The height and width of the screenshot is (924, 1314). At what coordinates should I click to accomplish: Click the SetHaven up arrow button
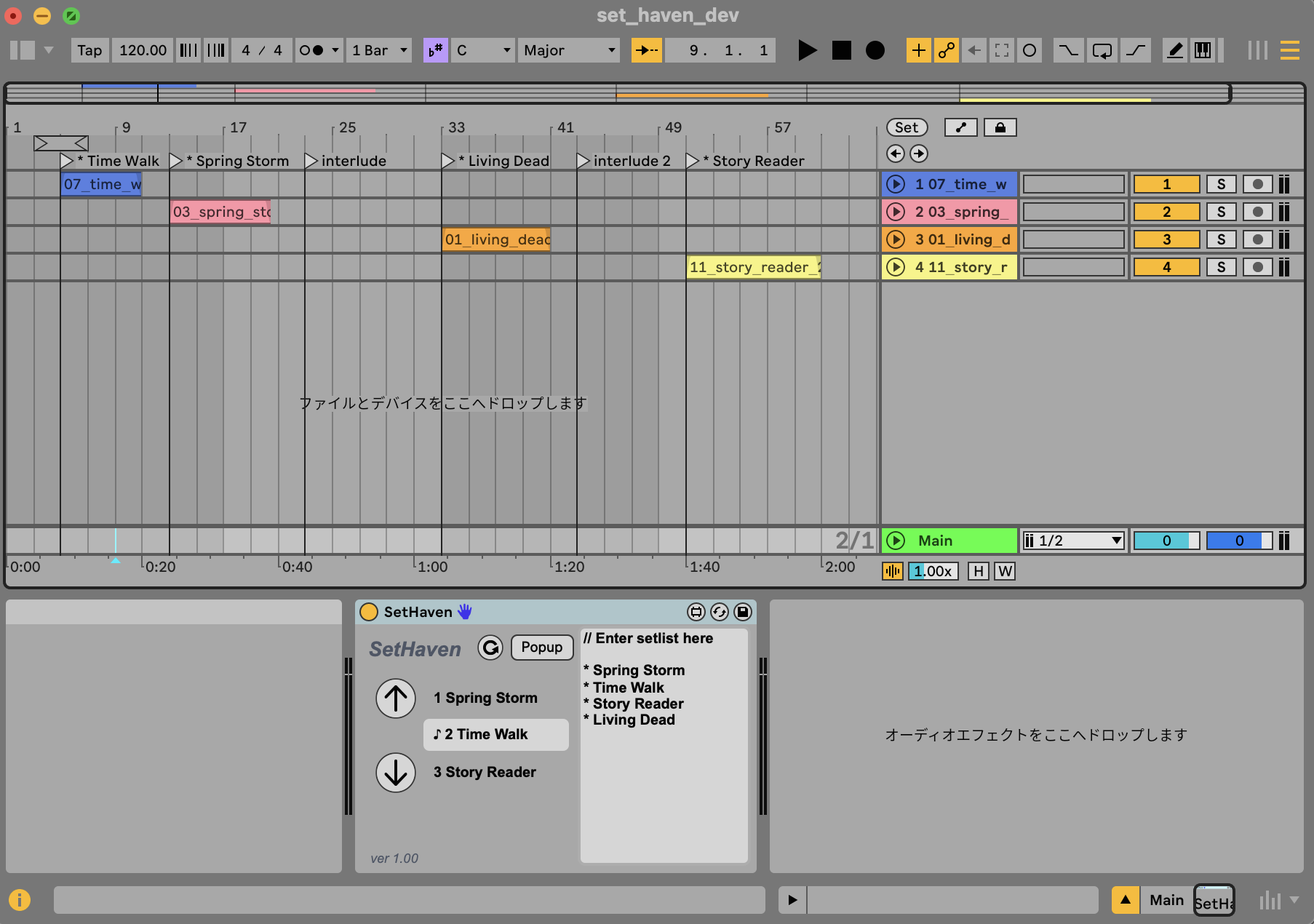tap(396, 698)
